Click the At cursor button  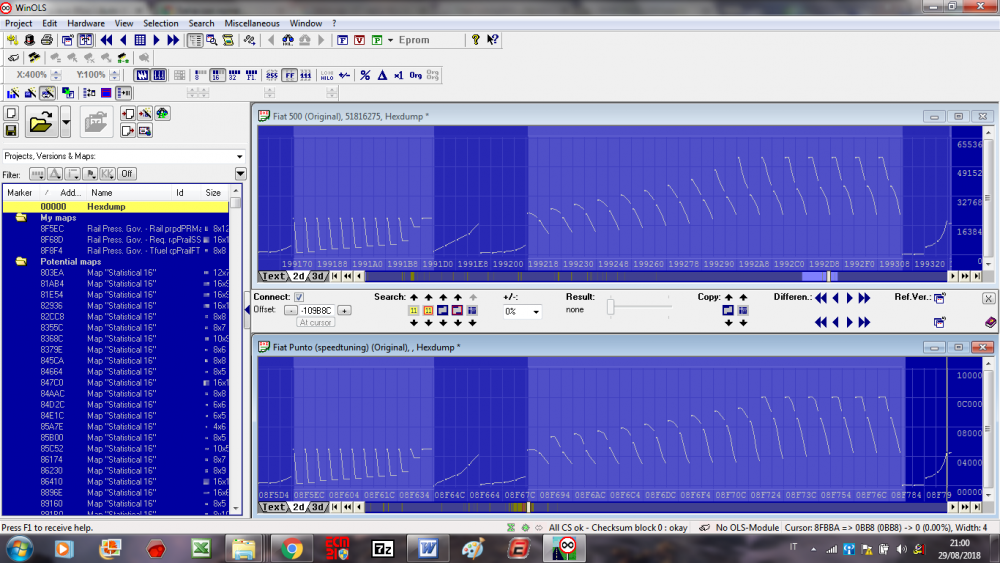point(315,323)
